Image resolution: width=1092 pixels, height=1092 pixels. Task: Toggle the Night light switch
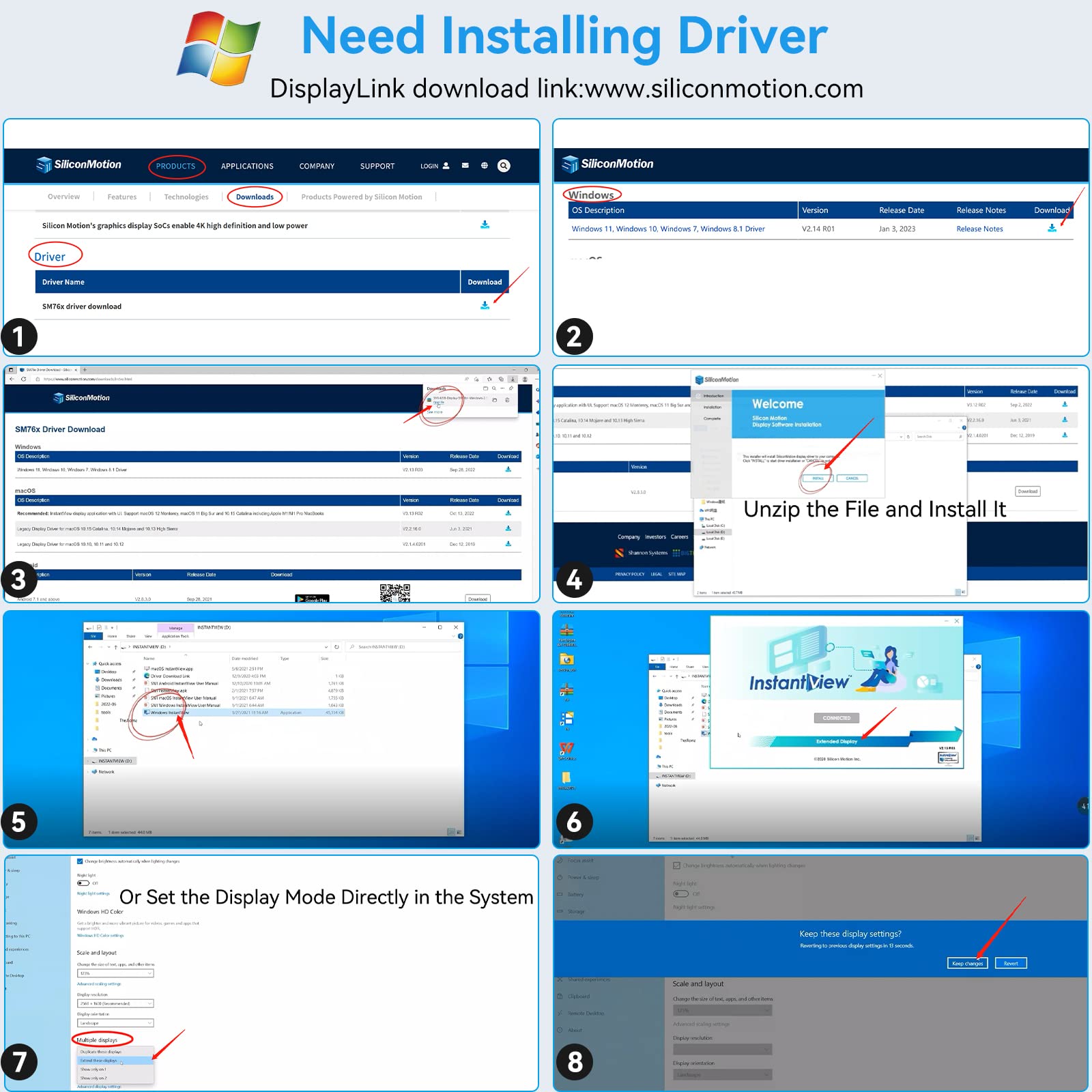84,883
